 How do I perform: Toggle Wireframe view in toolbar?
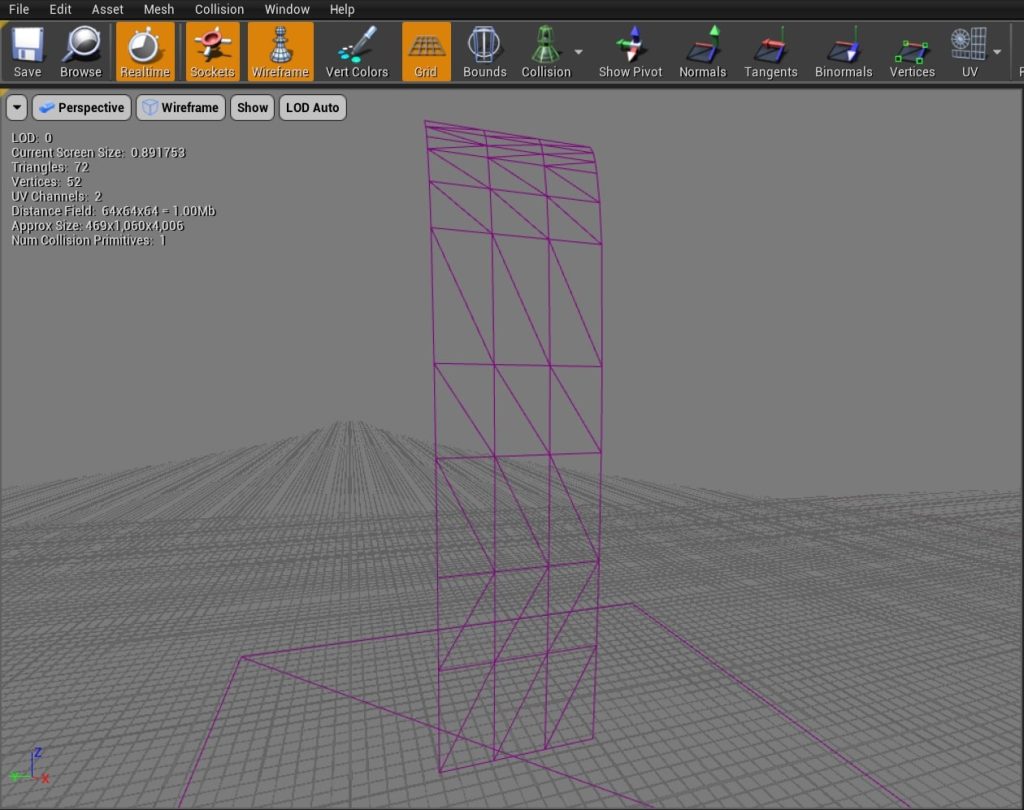coord(280,52)
